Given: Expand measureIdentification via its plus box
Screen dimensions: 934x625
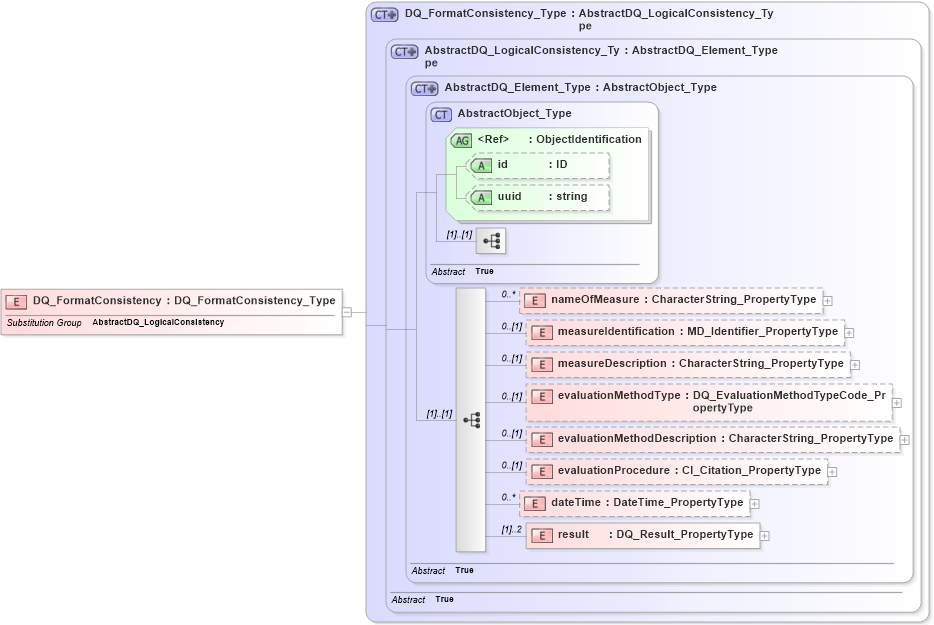Looking at the screenshot, I should tap(847, 332).
